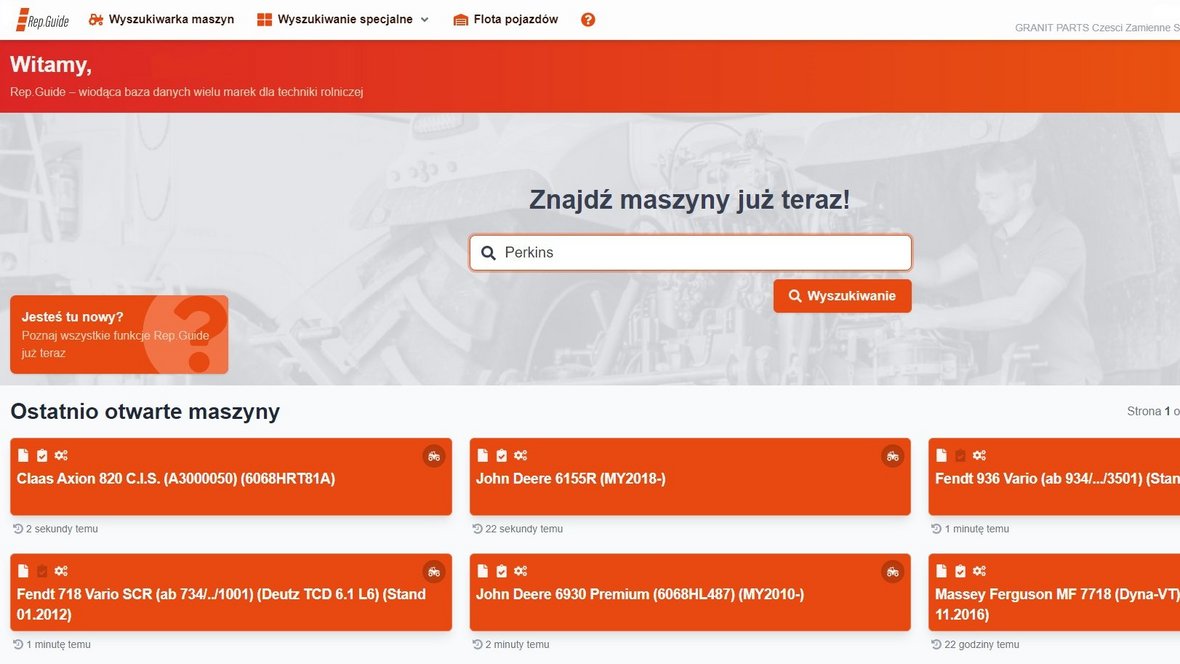The width and height of the screenshot is (1180, 664).
Task: Click gears icon on Massey Ferguson card
Action: (979, 571)
